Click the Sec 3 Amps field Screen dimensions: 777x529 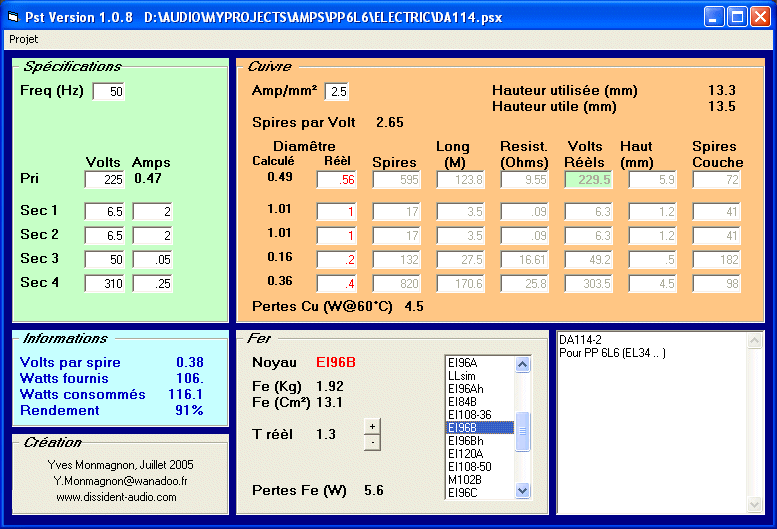tap(152, 260)
